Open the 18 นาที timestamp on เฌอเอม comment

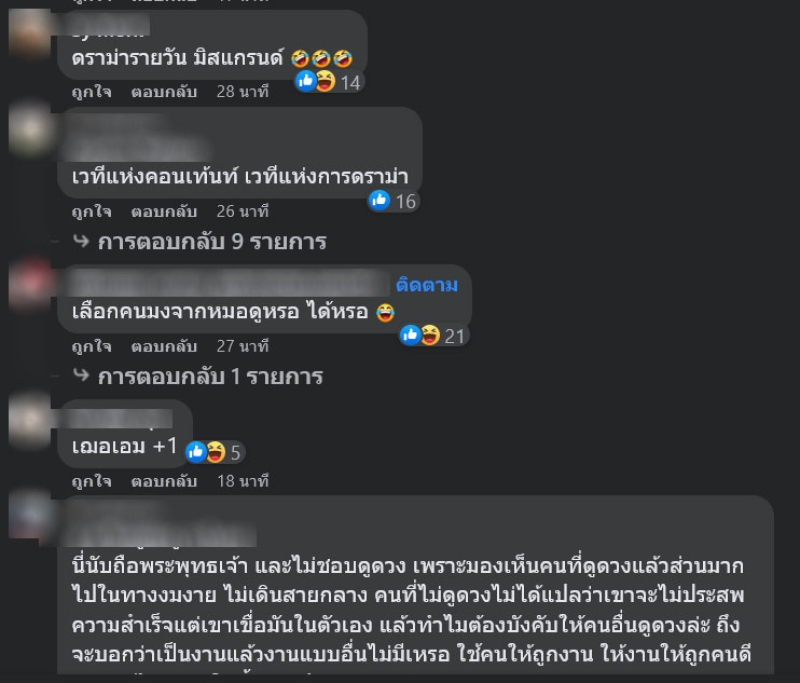coord(242,481)
